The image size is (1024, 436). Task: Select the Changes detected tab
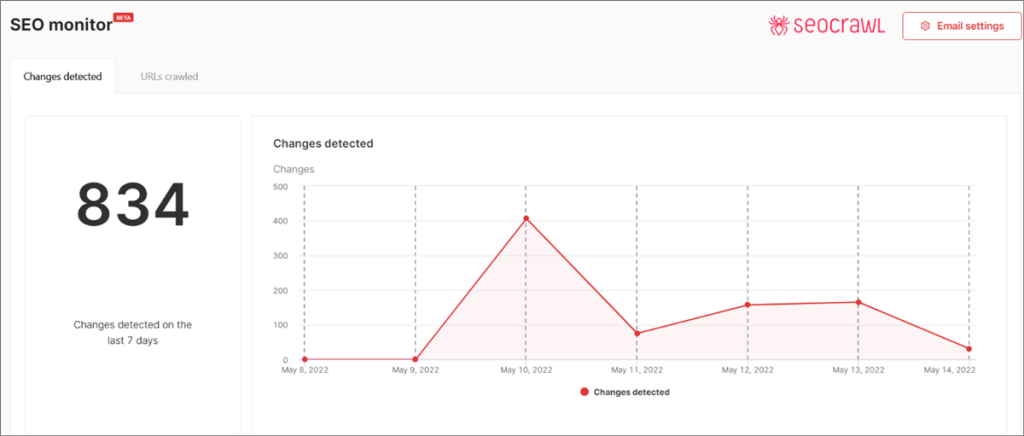pos(63,76)
